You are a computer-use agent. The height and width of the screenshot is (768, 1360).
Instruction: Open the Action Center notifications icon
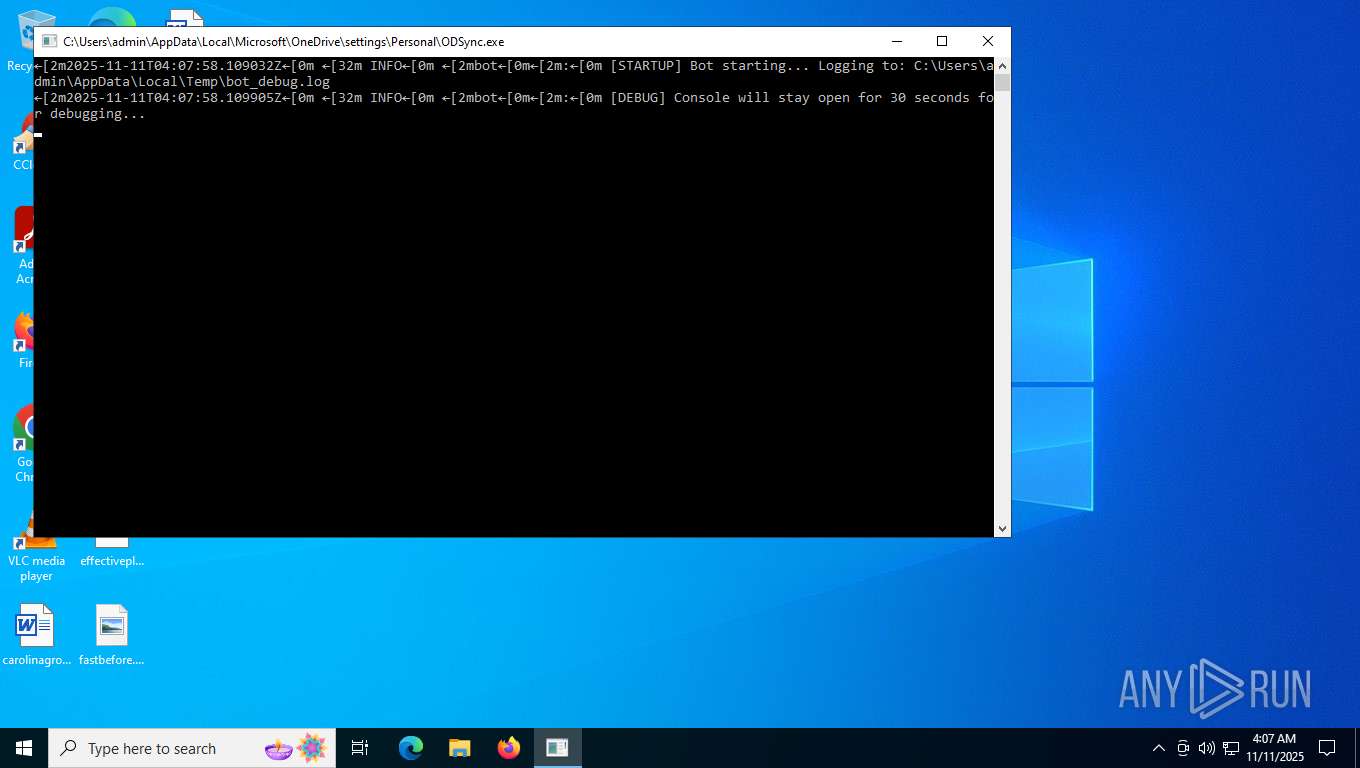point(1327,748)
